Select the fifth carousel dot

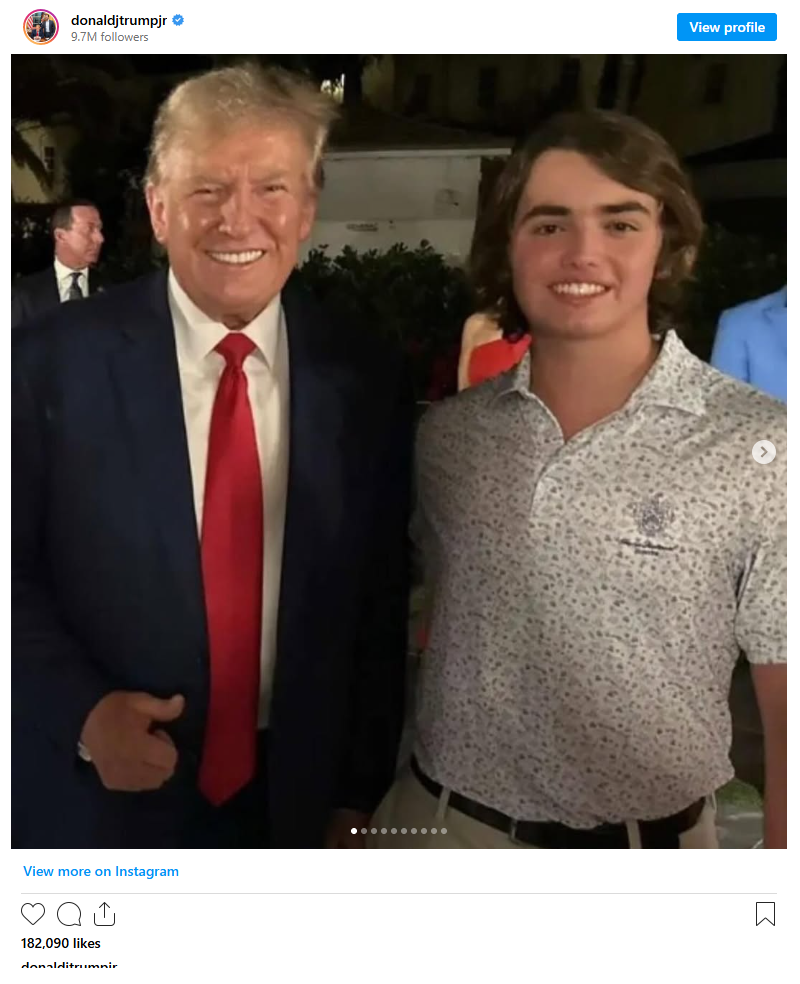(394, 831)
